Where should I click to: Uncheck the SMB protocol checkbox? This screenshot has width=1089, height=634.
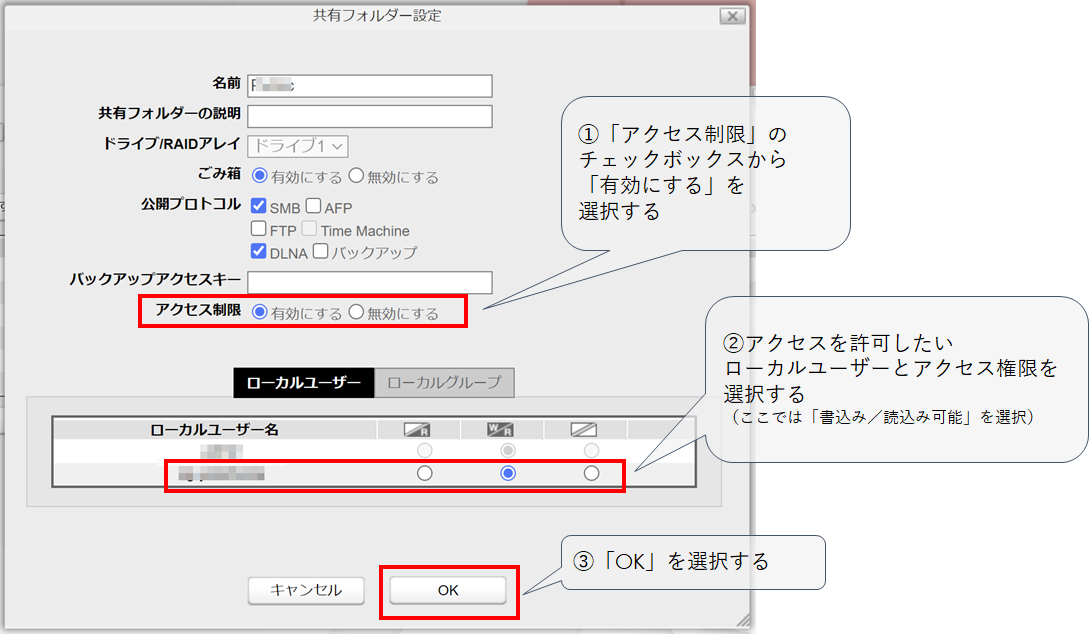click(x=259, y=207)
